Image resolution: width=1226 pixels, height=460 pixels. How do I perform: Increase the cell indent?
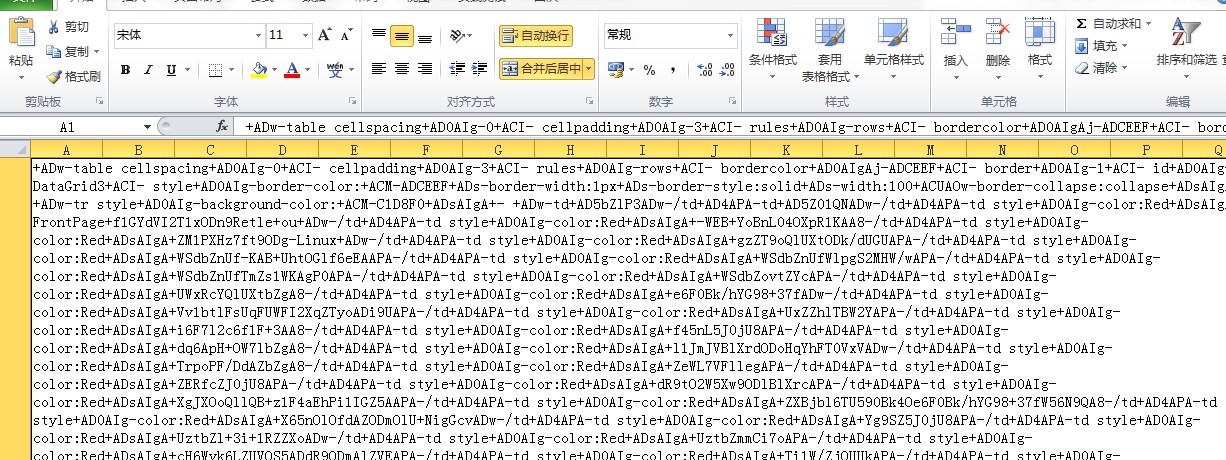(x=481, y=69)
